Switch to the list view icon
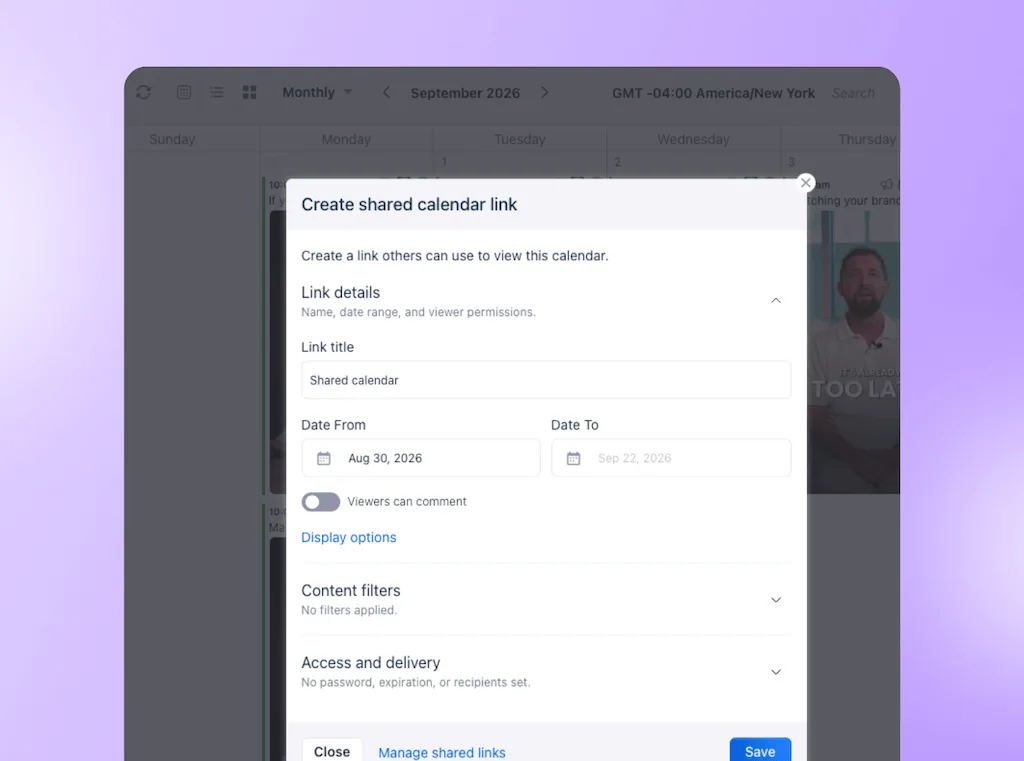This screenshot has width=1024, height=761. coord(217,92)
